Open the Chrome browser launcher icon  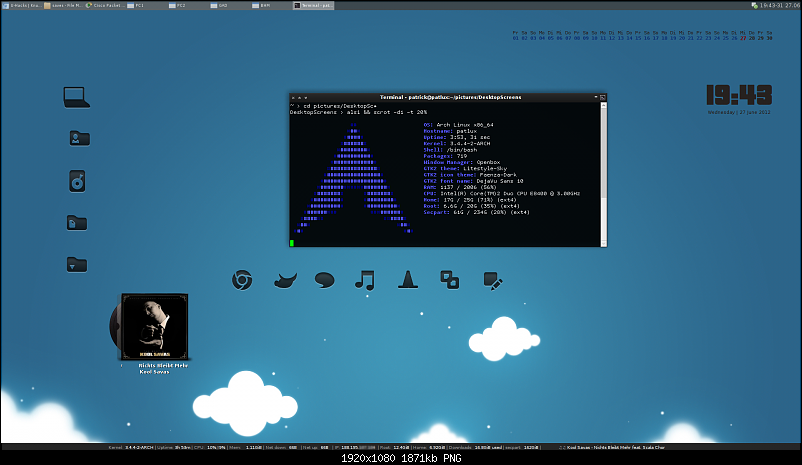240,280
